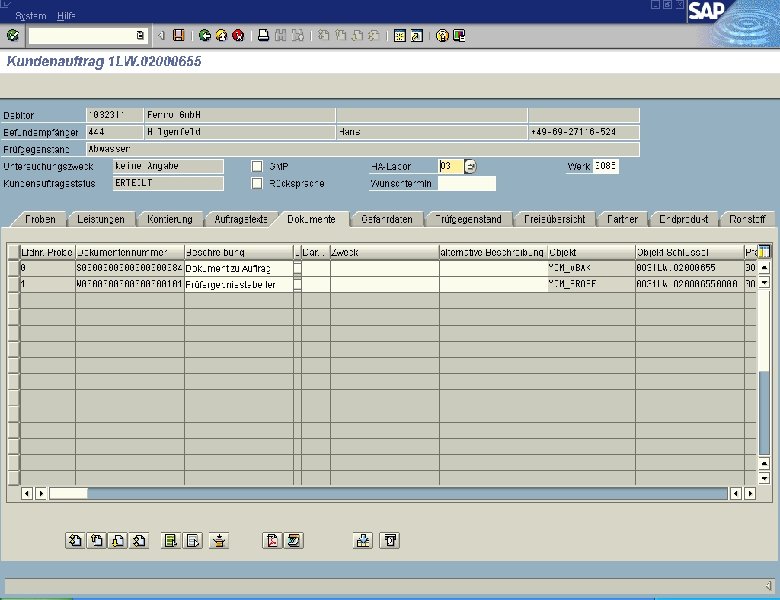This screenshot has height=600, width=780.
Task: Click the deselect-all rows icon
Action: (x=193, y=540)
